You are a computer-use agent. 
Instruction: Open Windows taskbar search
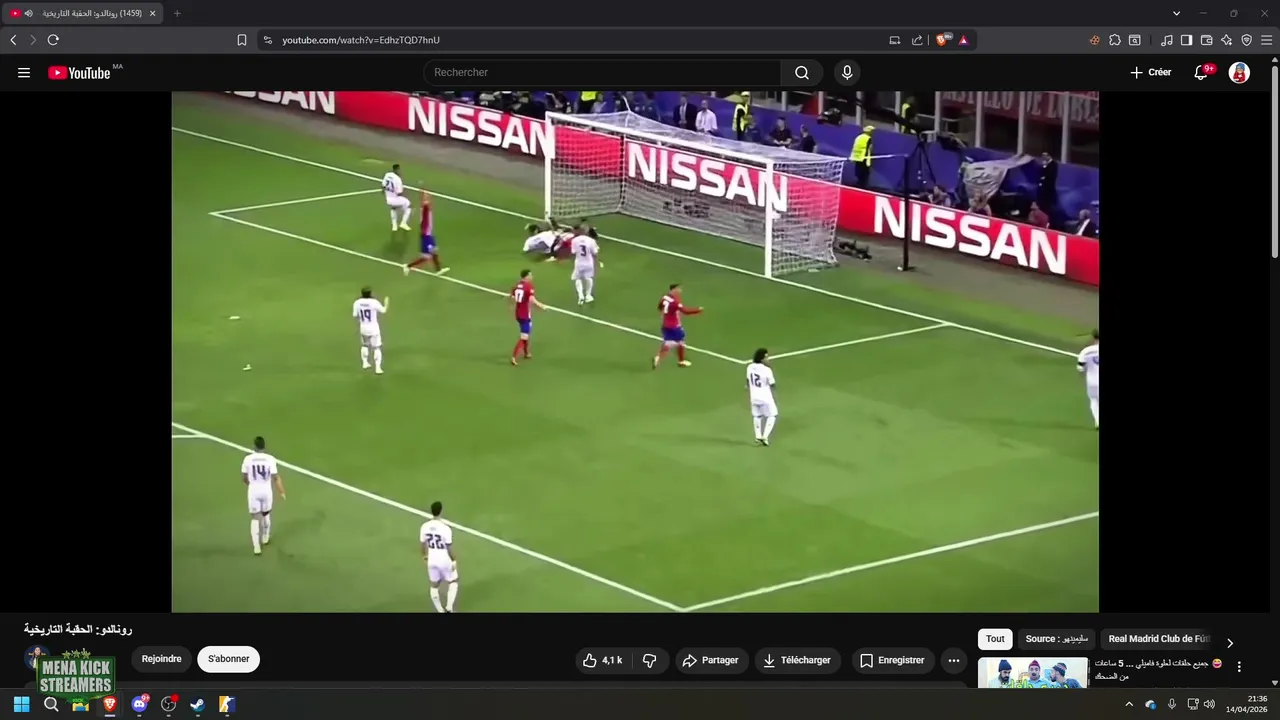(x=51, y=704)
